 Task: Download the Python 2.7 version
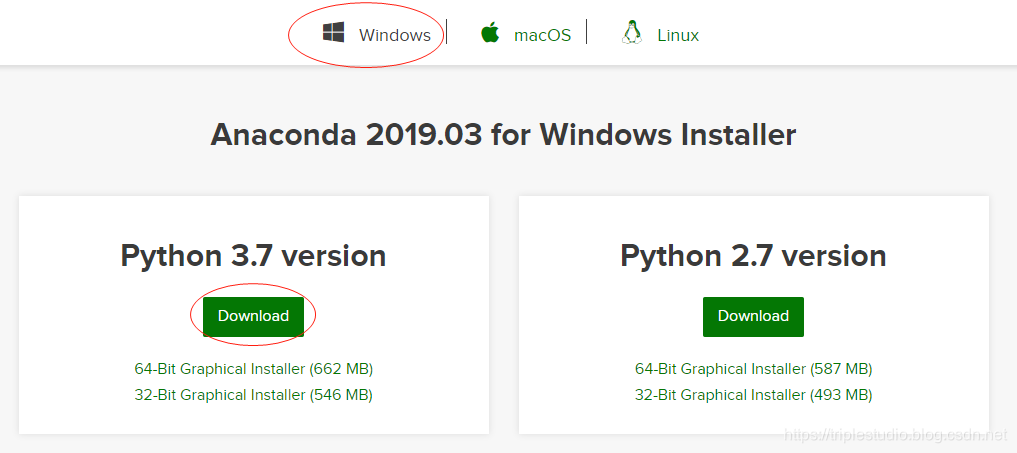coord(753,317)
